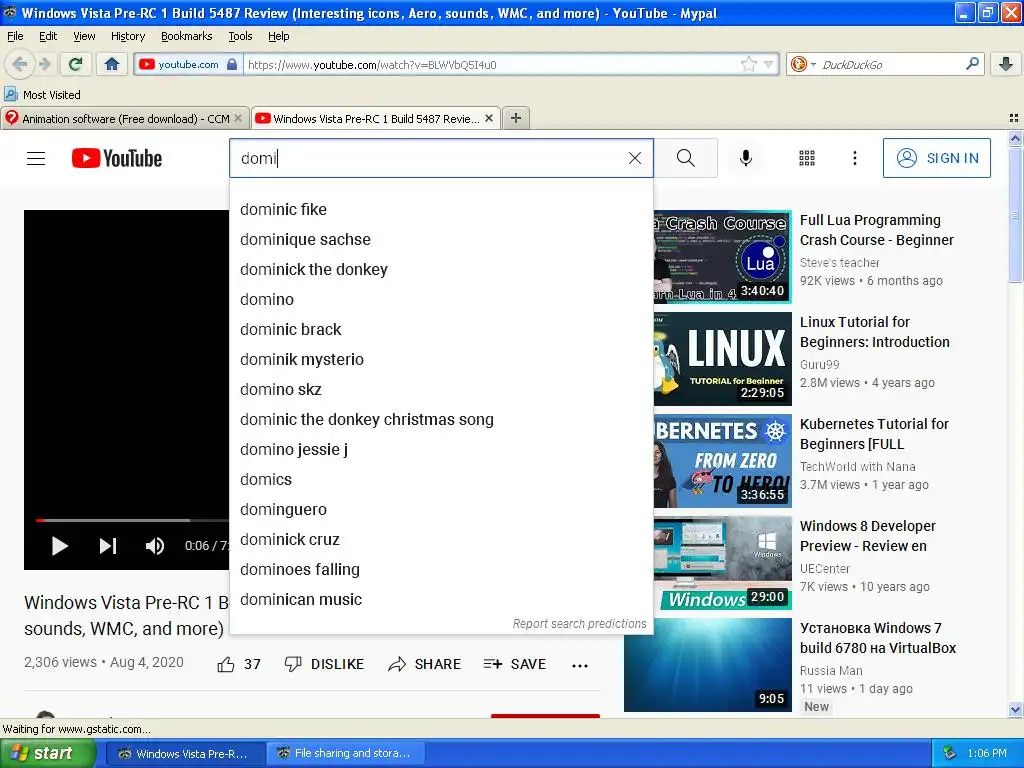Save video to playlist
This screenshot has height=768, width=1024.
(x=515, y=664)
